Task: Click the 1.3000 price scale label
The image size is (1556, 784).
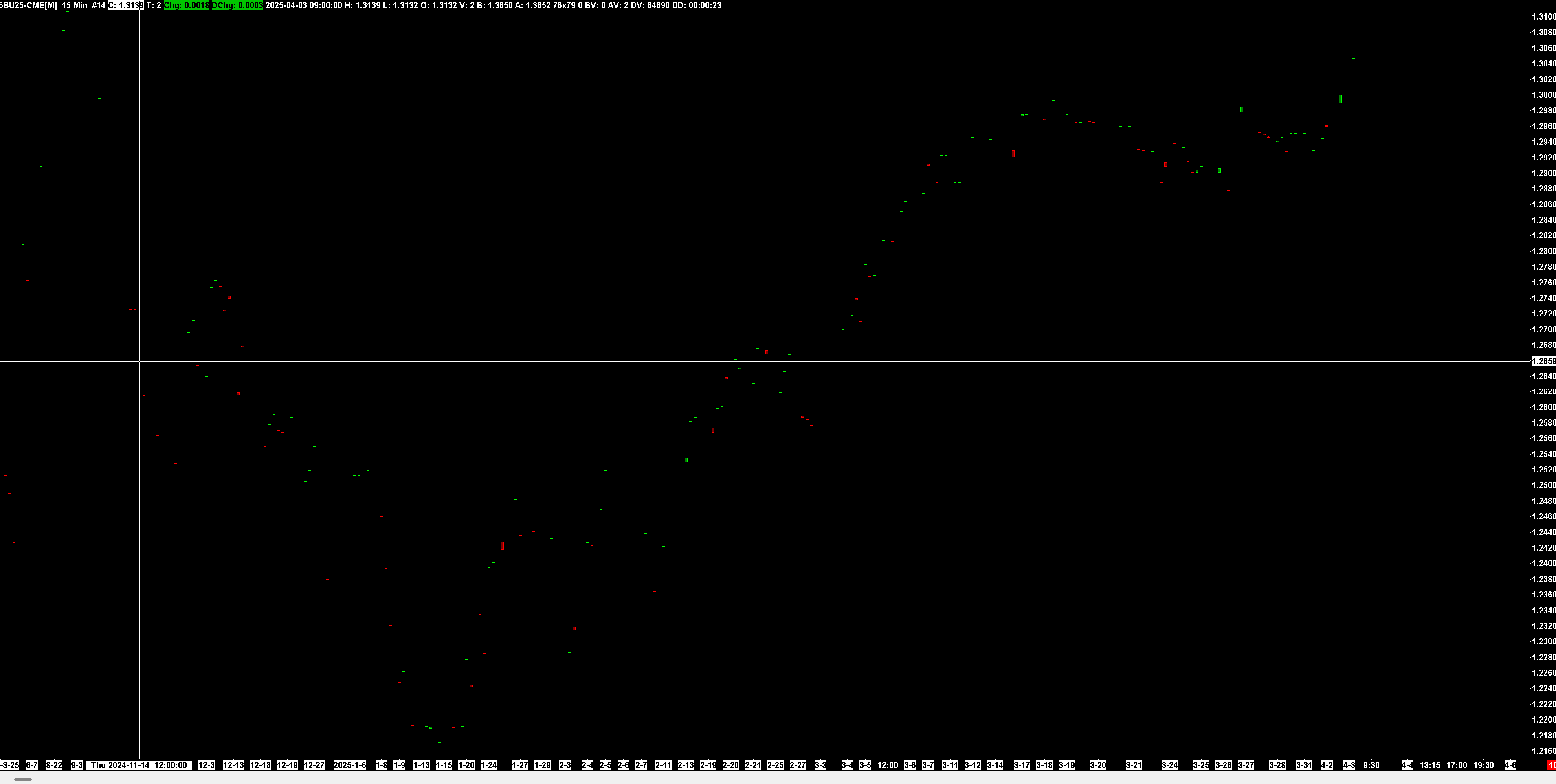Action: 1543,95
